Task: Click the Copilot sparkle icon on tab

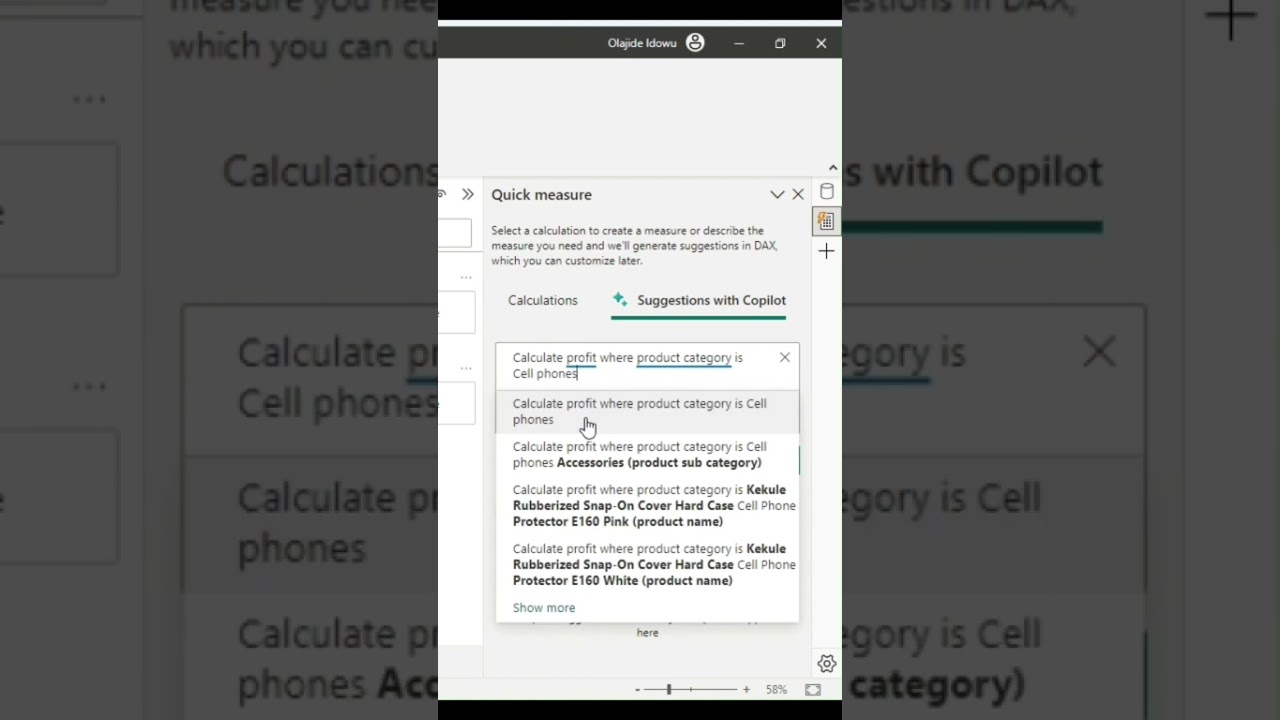Action: coord(620,300)
